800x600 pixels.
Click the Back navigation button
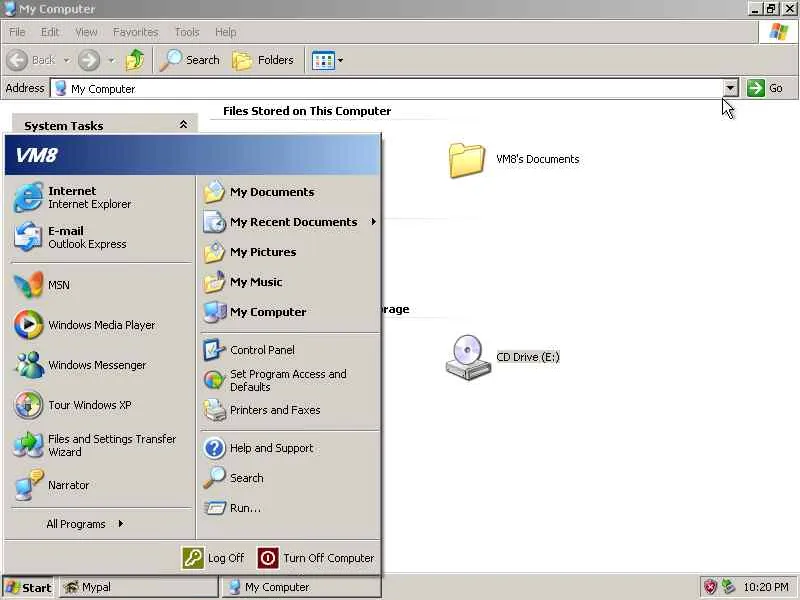point(32,60)
